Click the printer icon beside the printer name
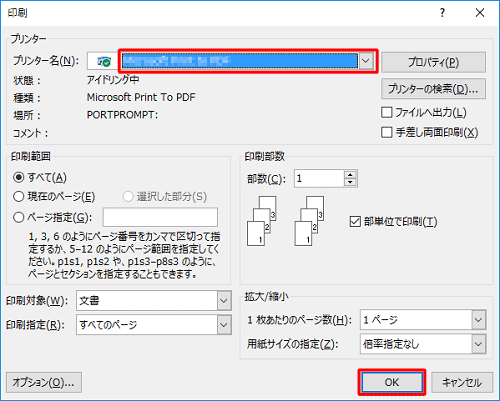Screen dimensions: 500x401 point(104,61)
